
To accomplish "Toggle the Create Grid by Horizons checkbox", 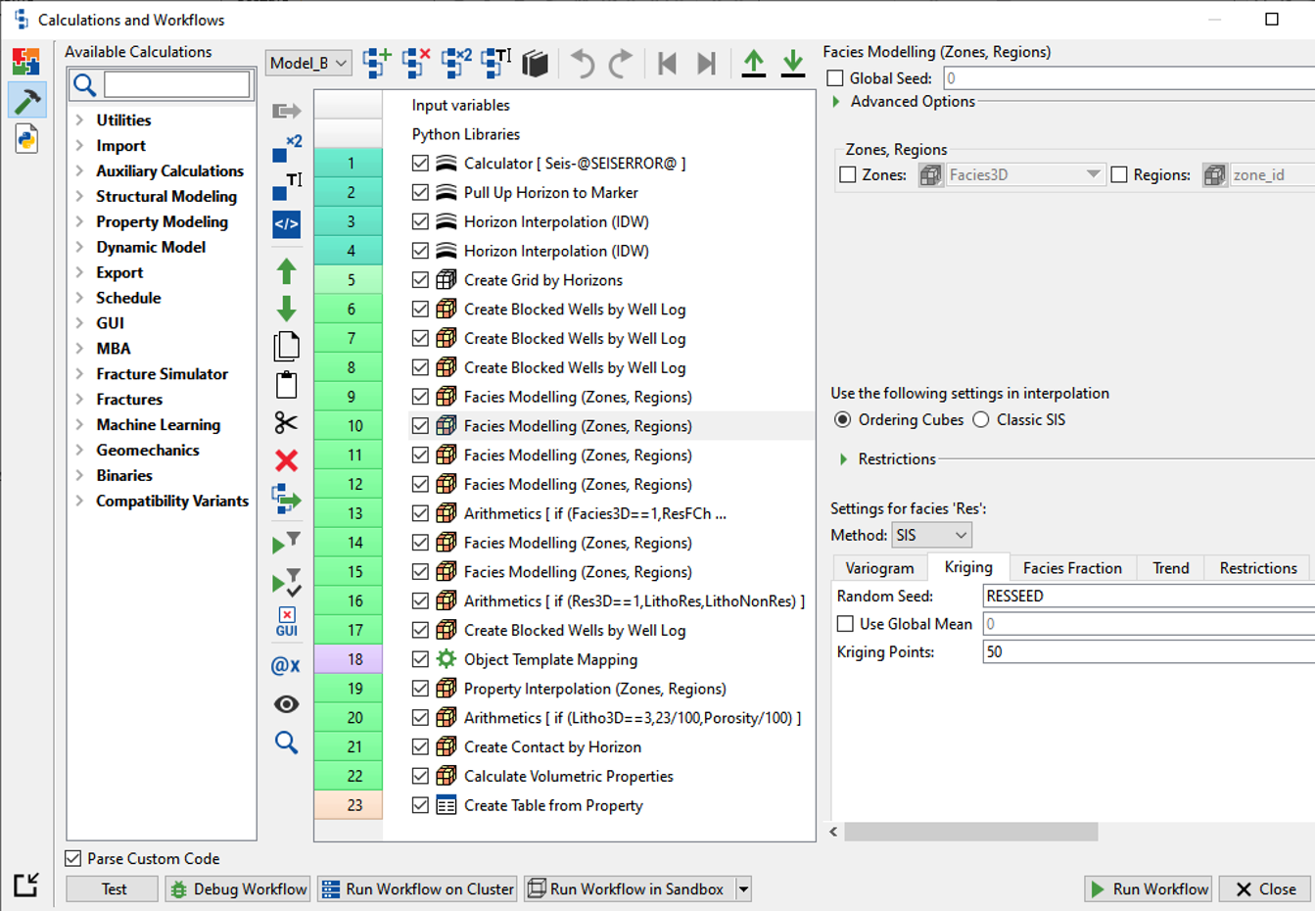I will pyautogui.click(x=421, y=280).
